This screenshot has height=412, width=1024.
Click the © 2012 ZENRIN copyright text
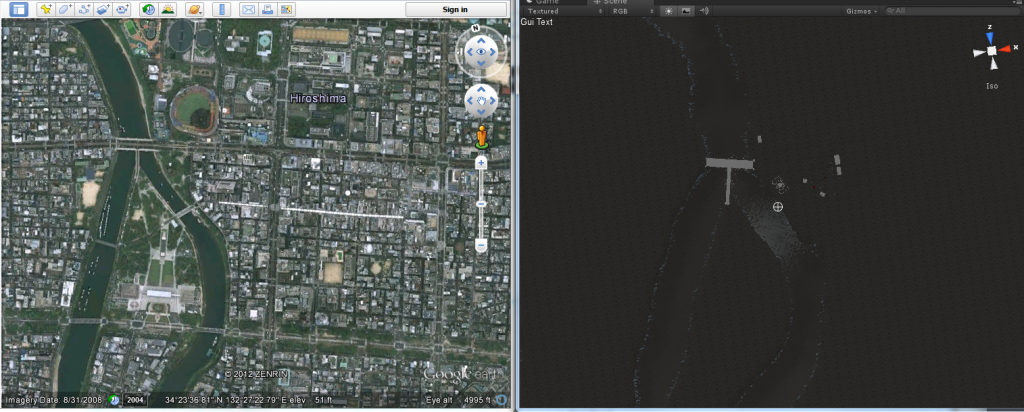tap(256, 374)
